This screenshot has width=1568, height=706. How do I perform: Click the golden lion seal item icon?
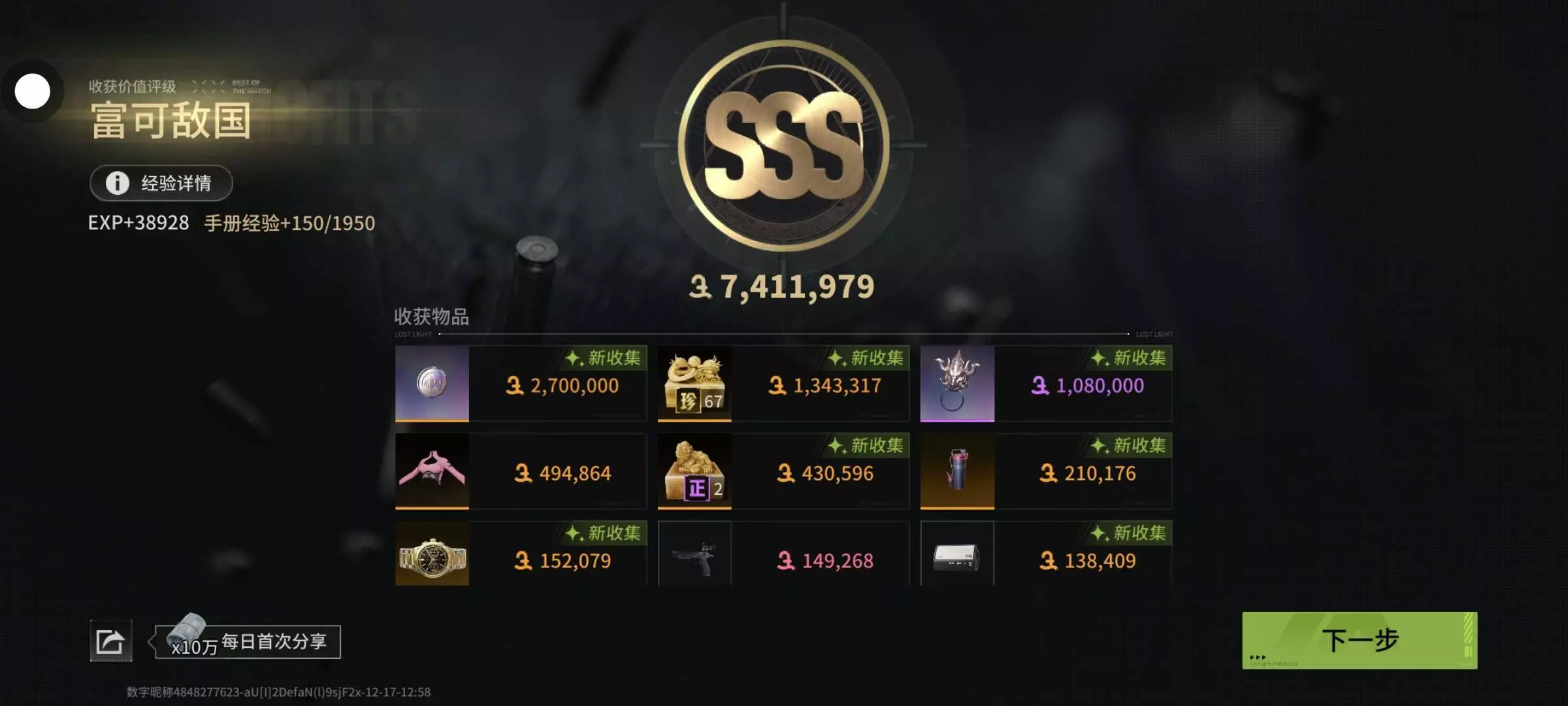[x=694, y=471]
